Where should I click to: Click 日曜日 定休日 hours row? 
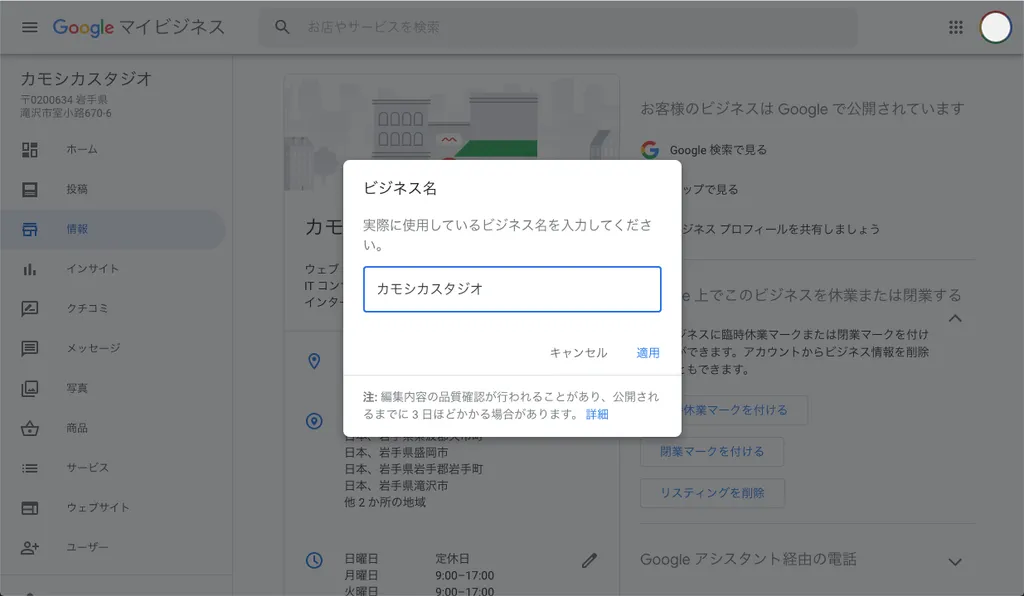(419, 559)
